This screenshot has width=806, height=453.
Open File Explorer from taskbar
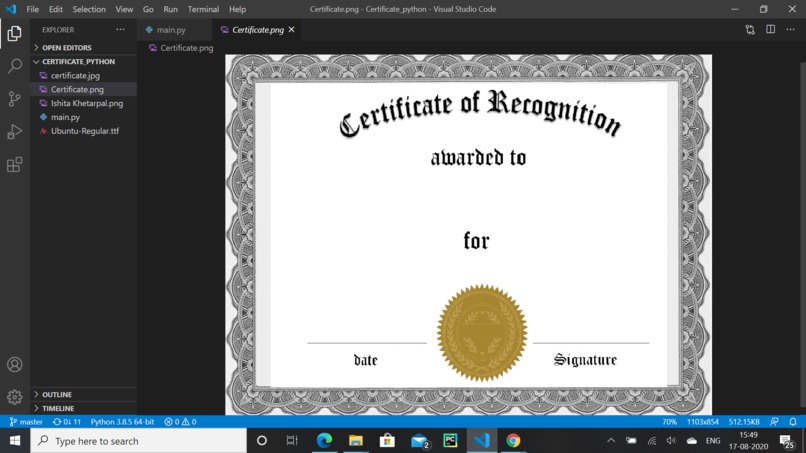[356, 441]
